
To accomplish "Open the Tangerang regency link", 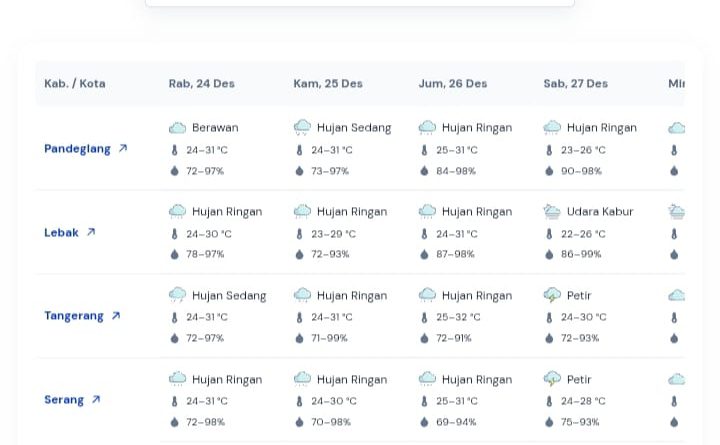I will 74,316.
